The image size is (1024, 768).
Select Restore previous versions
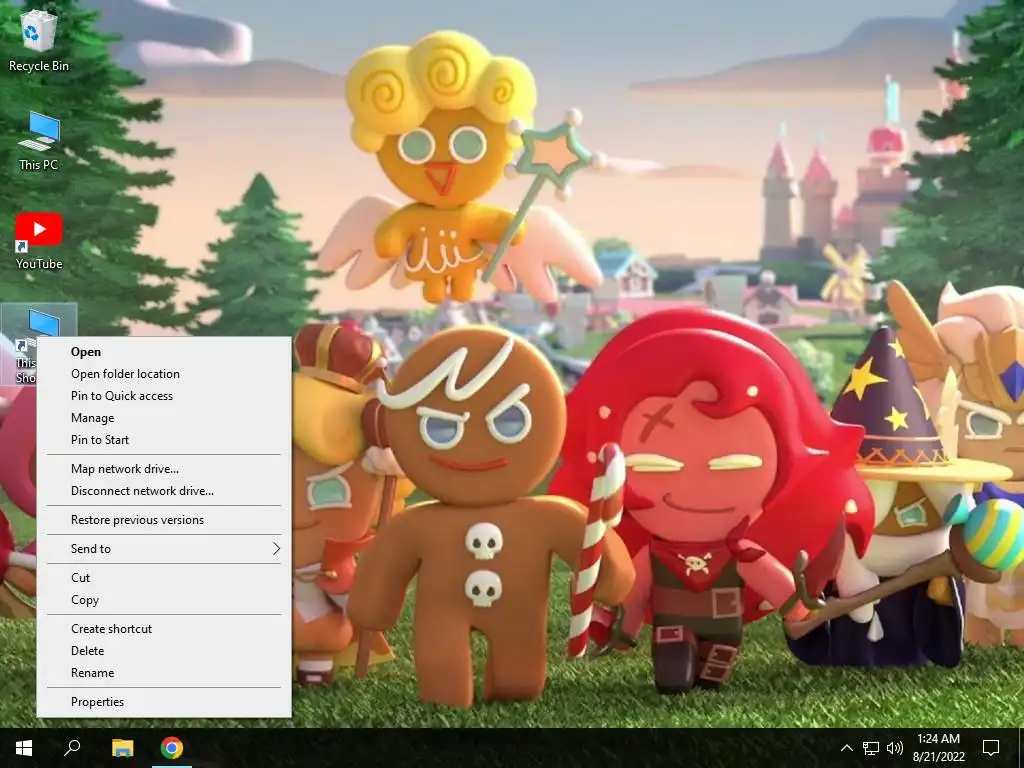click(x=163, y=520)
